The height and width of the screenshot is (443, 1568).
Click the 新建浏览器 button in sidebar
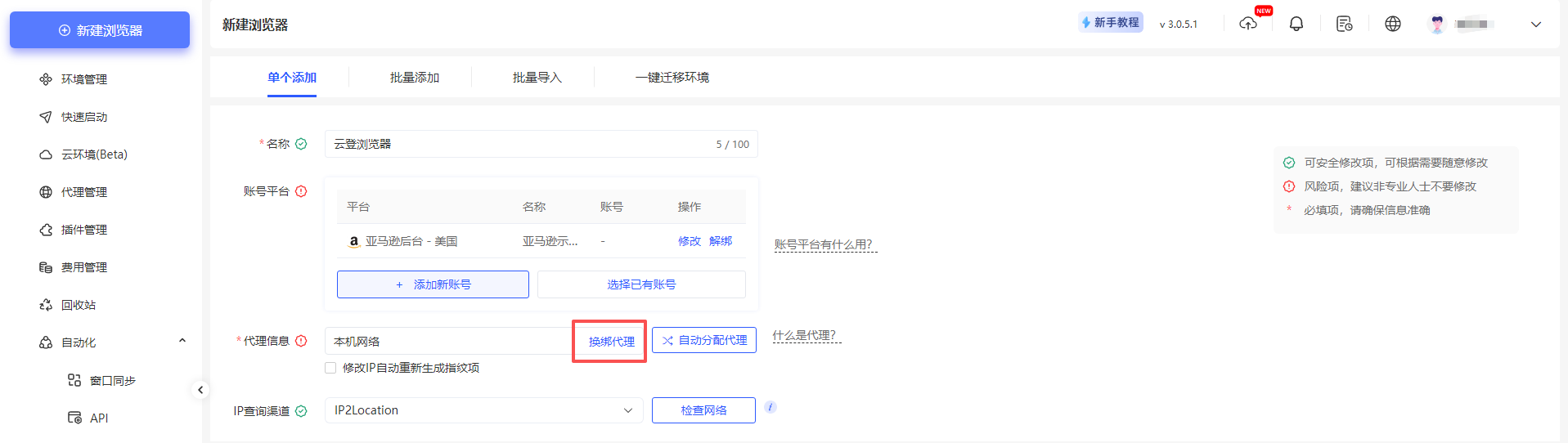point(100,30)
